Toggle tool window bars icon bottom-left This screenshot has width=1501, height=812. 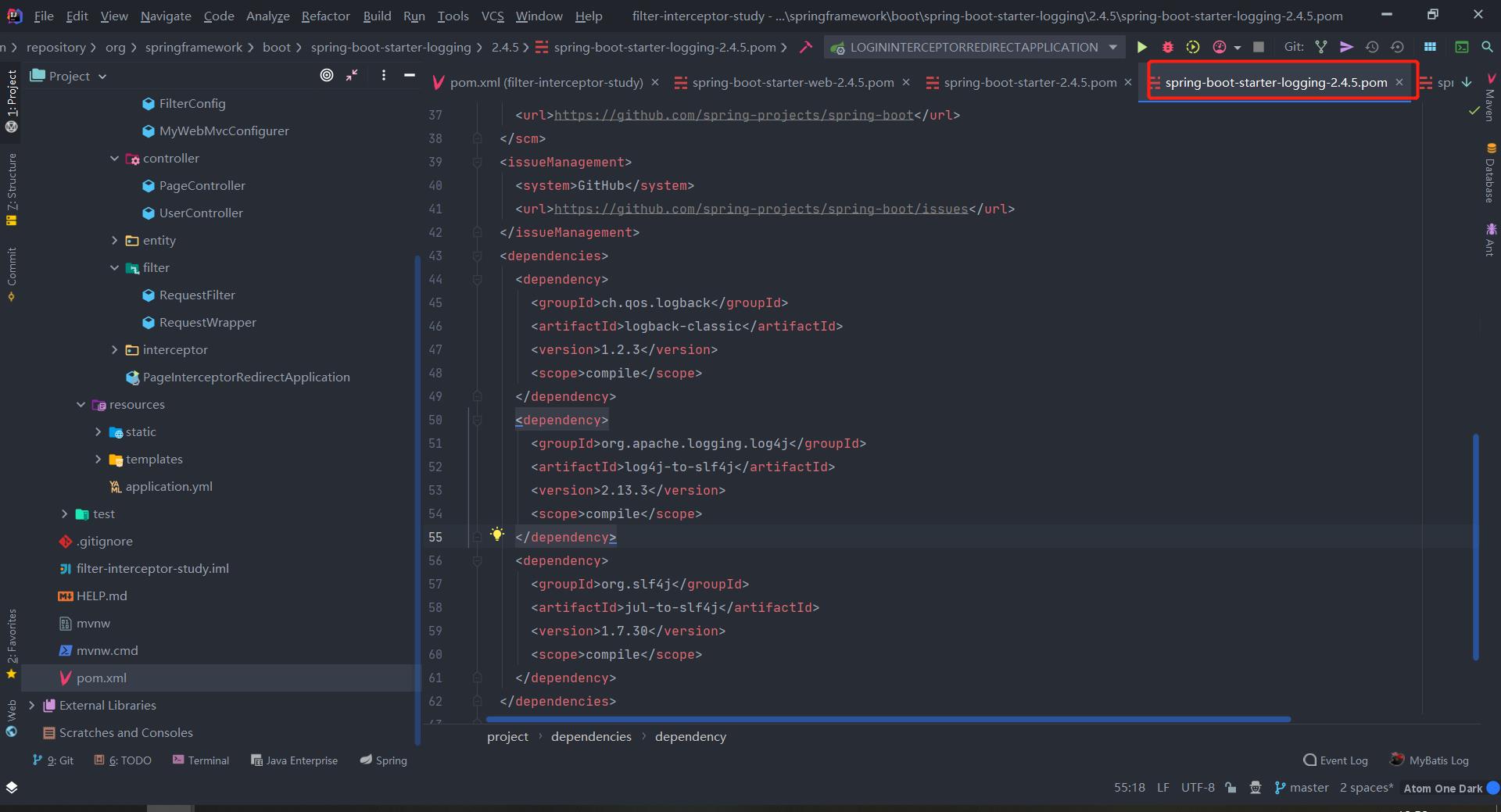pyautogui.click(x=12, y=788)
